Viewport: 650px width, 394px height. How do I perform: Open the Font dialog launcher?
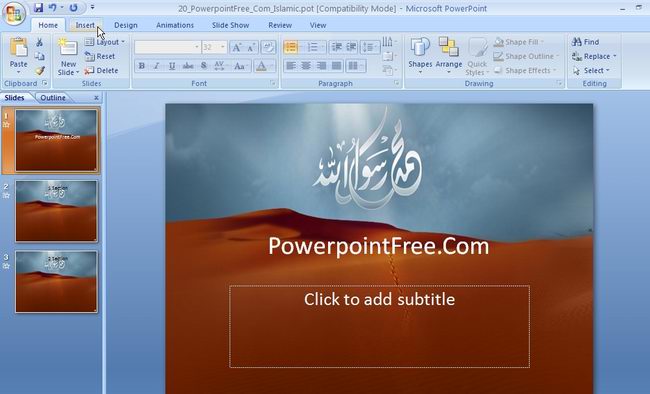pos(273,83)
